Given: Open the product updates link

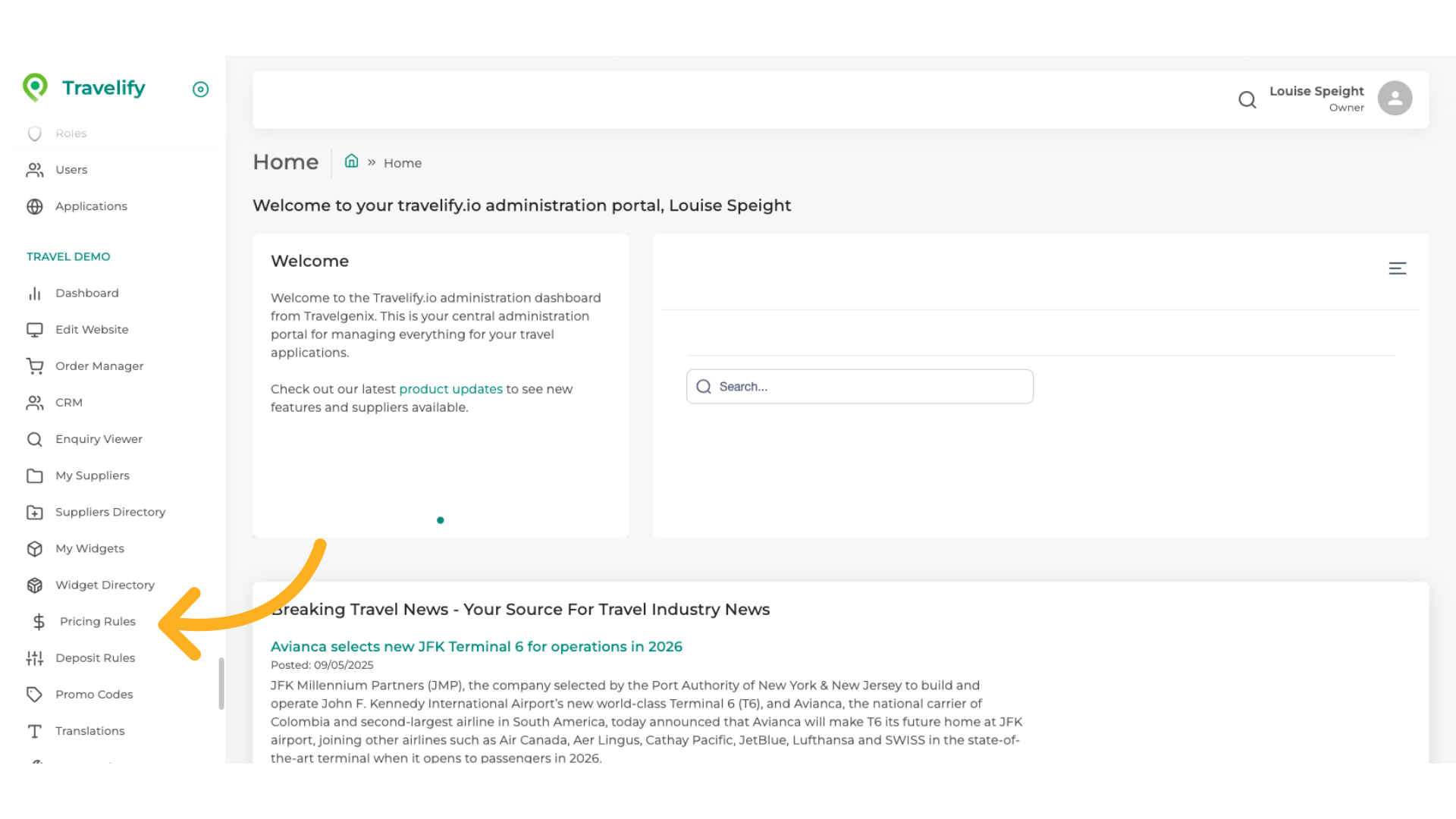Looking at the screenshot, I should point(450,389).
